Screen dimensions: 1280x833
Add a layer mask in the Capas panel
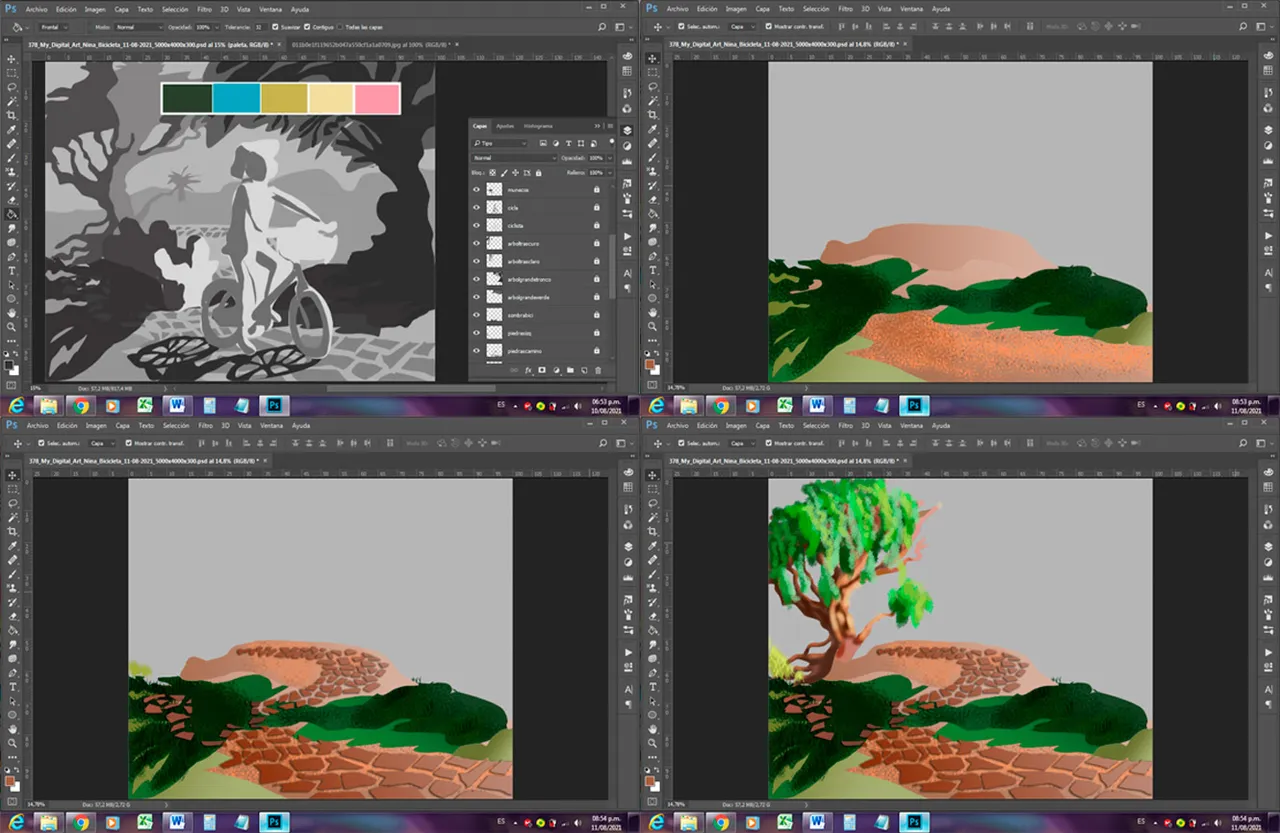pyautogui.click(x=542, y=370)
